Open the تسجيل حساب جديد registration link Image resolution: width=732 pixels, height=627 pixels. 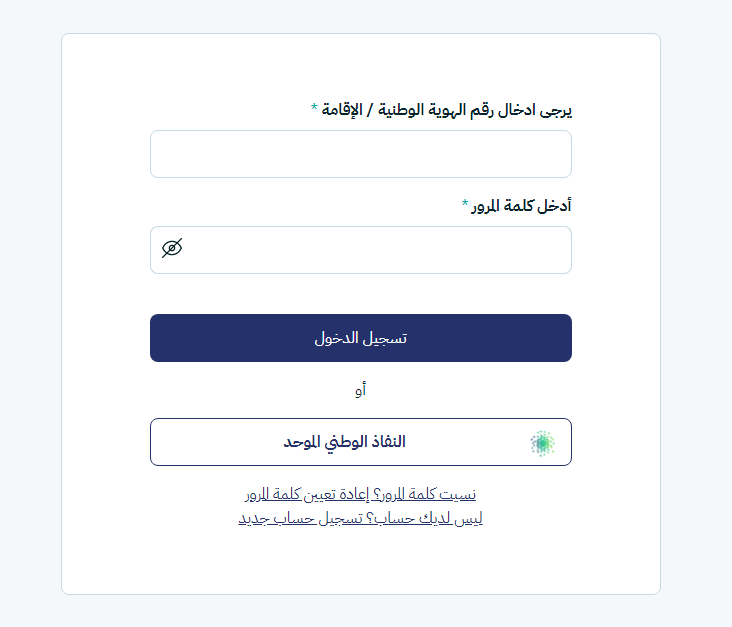tap(311, 519)
